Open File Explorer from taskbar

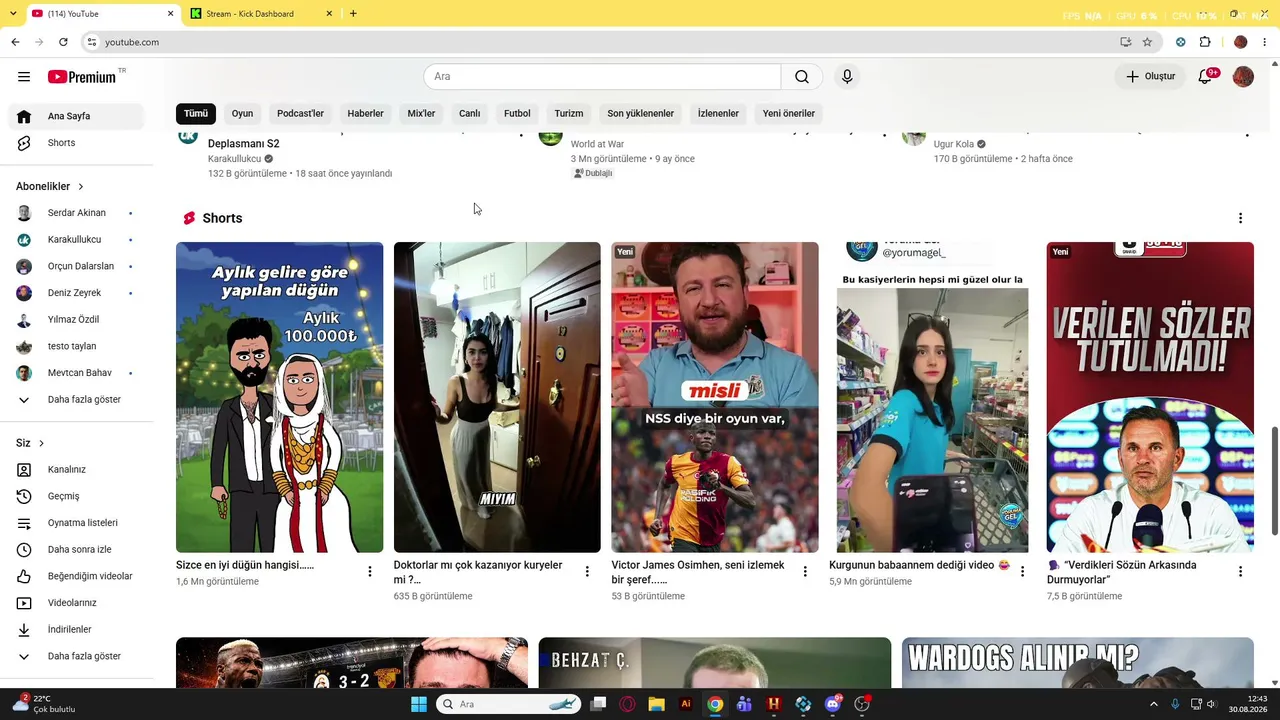[x=656, y=704]
